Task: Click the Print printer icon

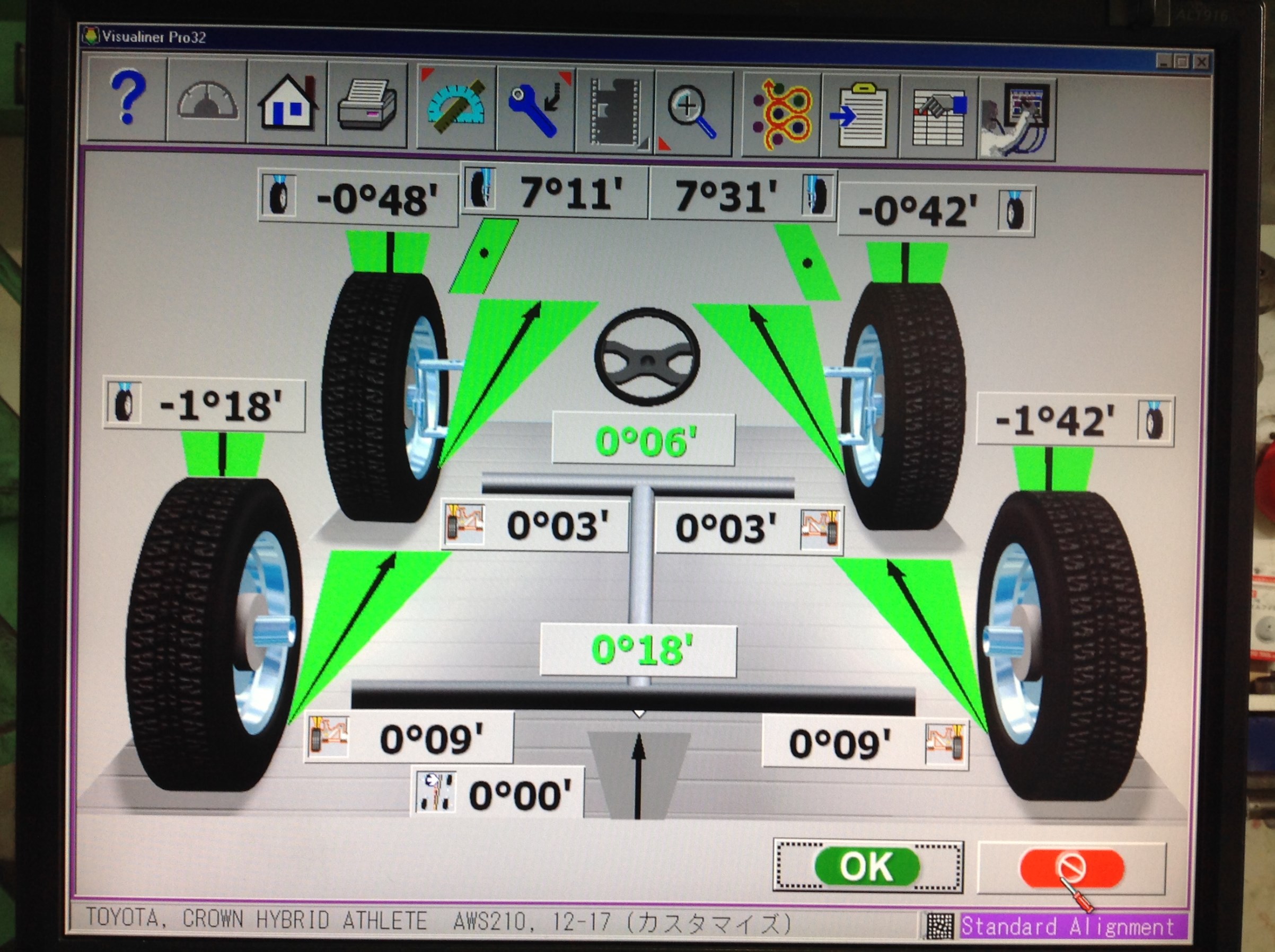Action: click(368, 104)
